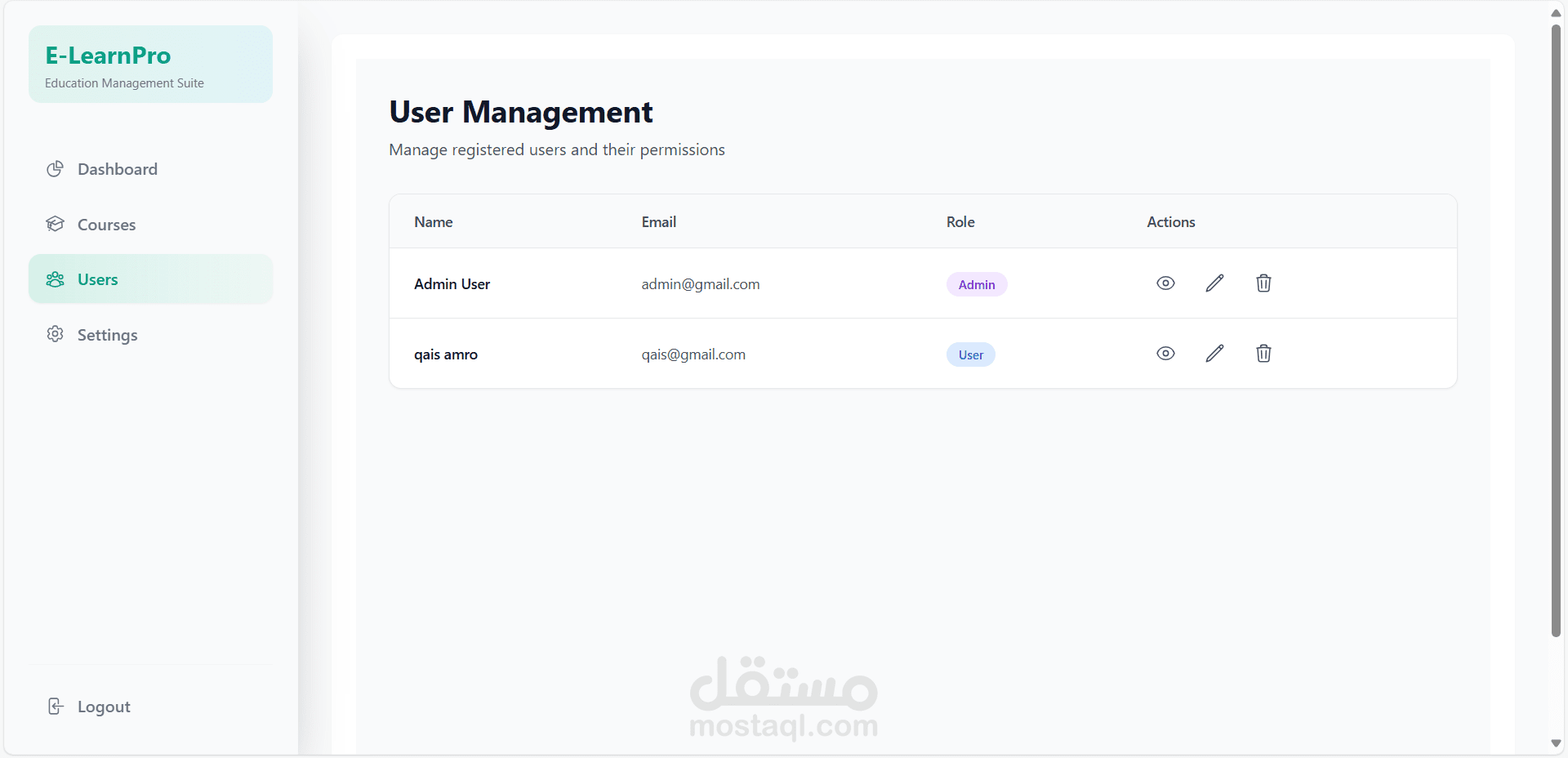Click the page scrollbar down arrow
Screen dimensions: 1568x758
(x=1556, y=743)
